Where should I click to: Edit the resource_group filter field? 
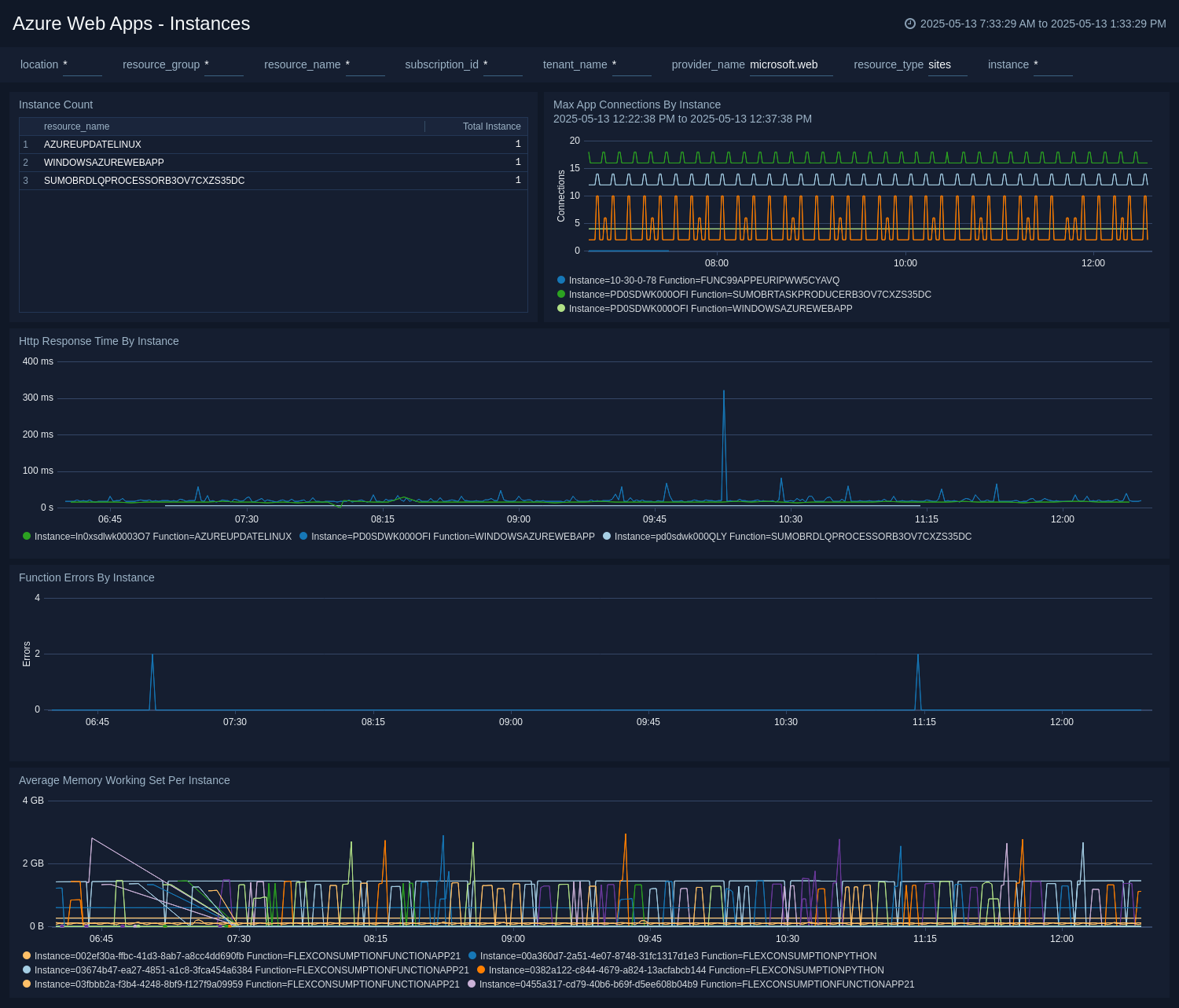coord(224,64)
